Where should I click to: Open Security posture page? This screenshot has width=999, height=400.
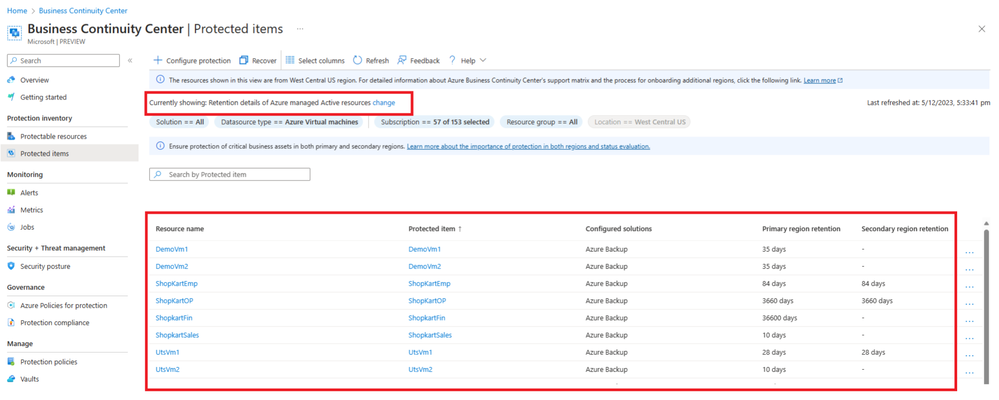(45, 266)
